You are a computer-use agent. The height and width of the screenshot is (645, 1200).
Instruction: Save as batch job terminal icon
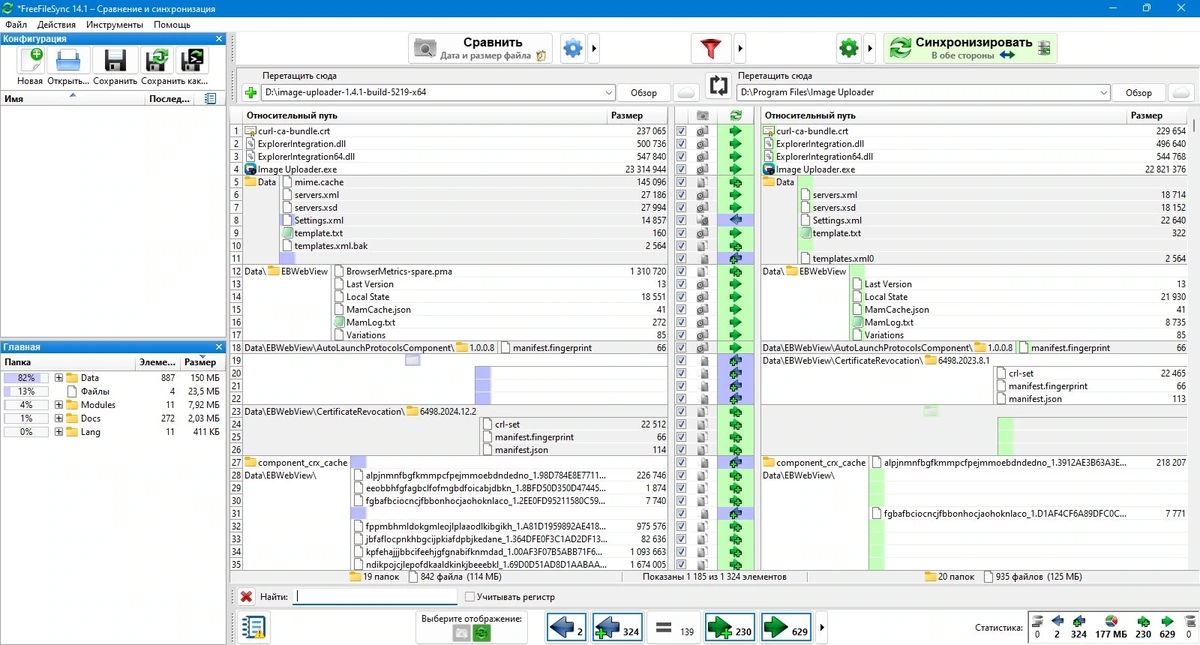pyautogui.click(x=191, y=60)
